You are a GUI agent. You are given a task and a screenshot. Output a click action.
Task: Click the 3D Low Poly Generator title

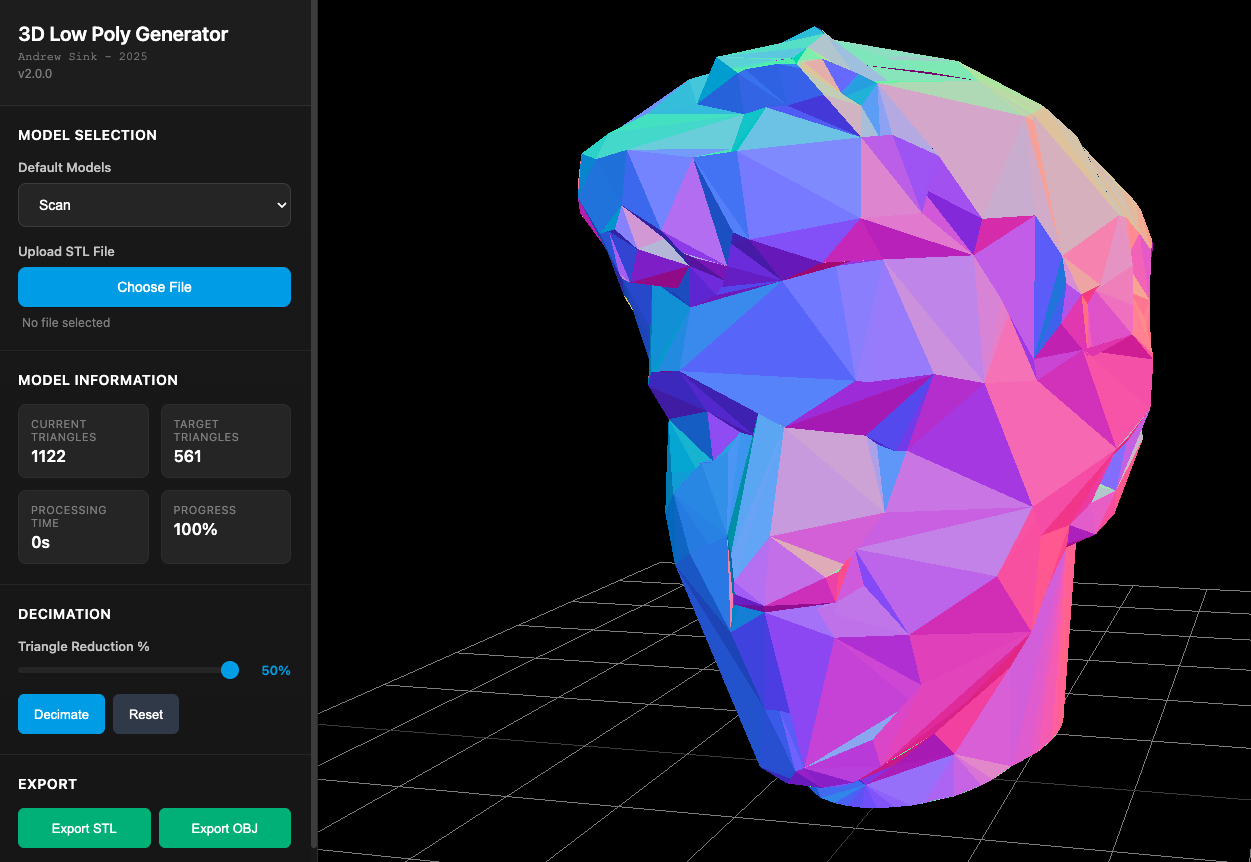[x=123, y=33]
